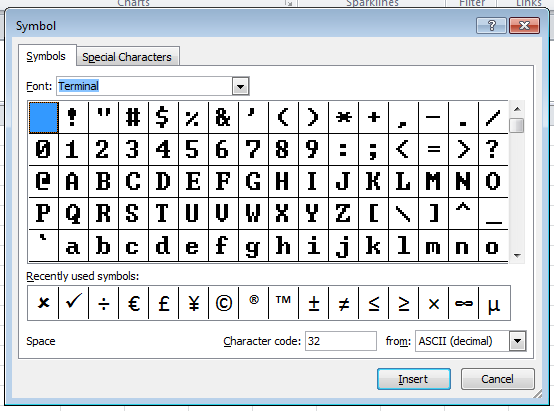Select the ampersand & symbol cell
The width and height of the screenshot is (554, 411).
point(224,118)
